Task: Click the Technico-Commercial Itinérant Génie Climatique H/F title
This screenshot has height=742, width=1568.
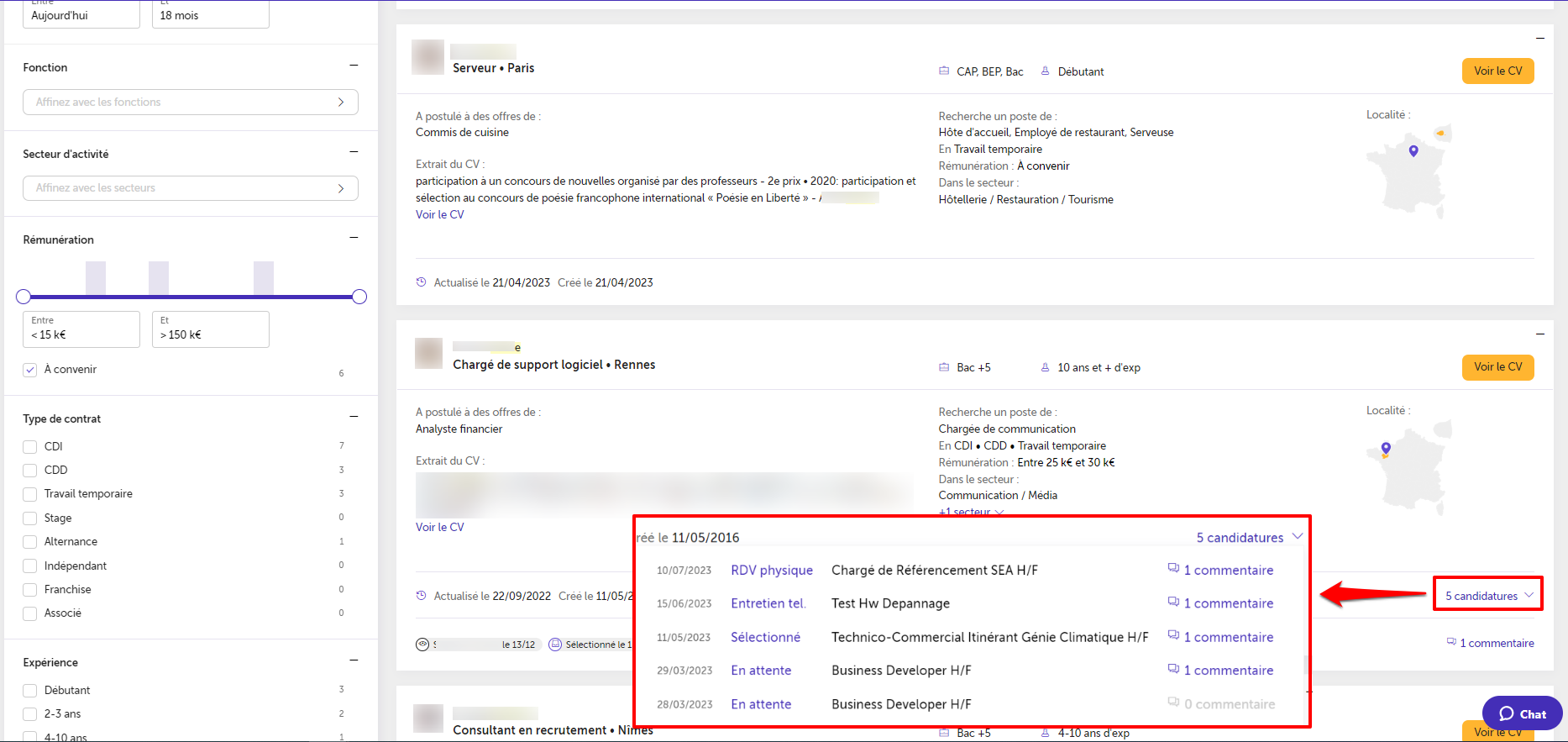Action: pyautogui.click(x=990, y=637)
